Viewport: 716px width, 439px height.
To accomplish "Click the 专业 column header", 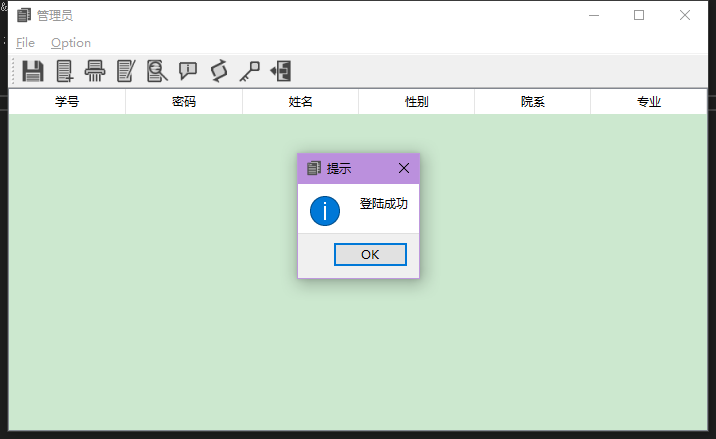I will click(x=649, y=101).
